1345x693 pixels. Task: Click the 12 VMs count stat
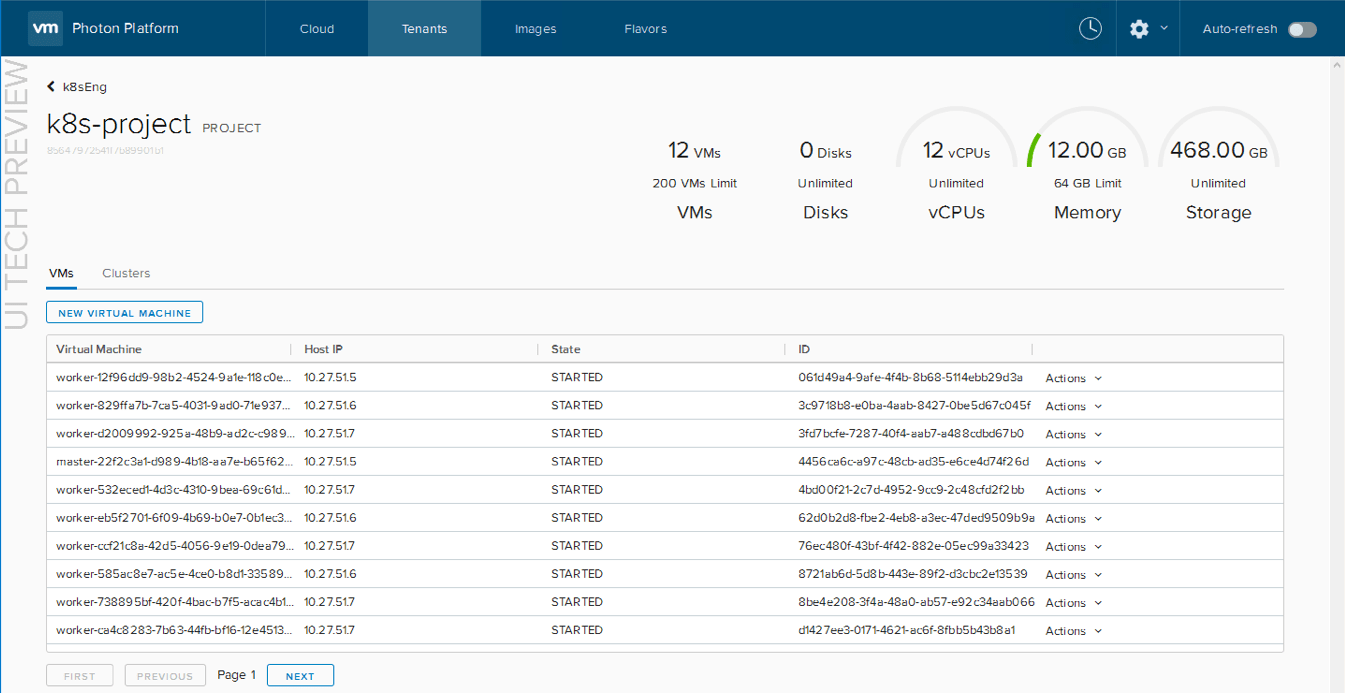(x=694, y=152)
